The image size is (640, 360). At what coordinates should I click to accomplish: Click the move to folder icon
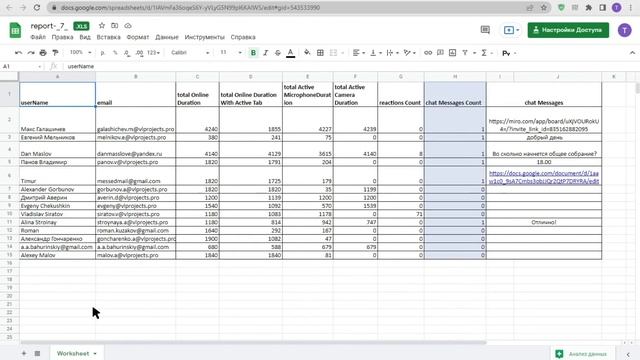115,26
